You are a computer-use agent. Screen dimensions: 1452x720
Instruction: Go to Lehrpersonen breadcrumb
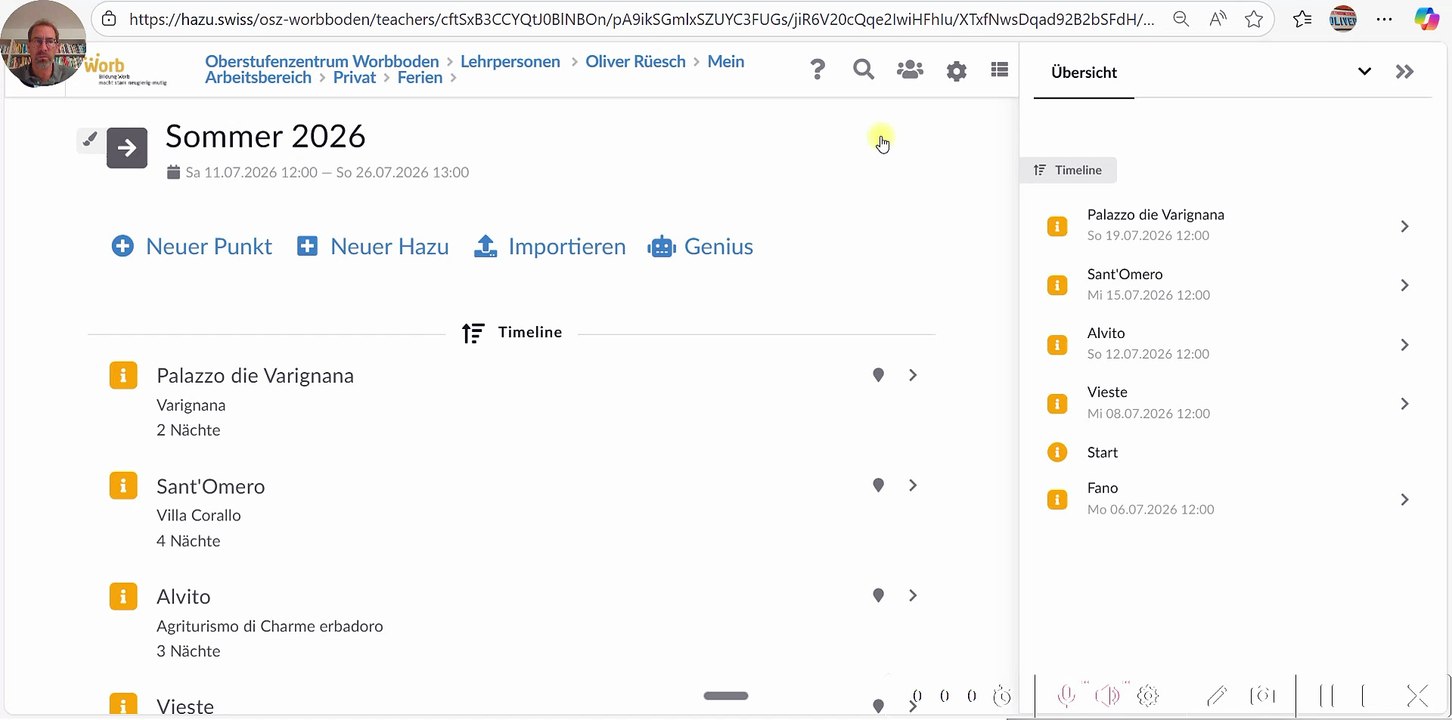coord(510,61)
